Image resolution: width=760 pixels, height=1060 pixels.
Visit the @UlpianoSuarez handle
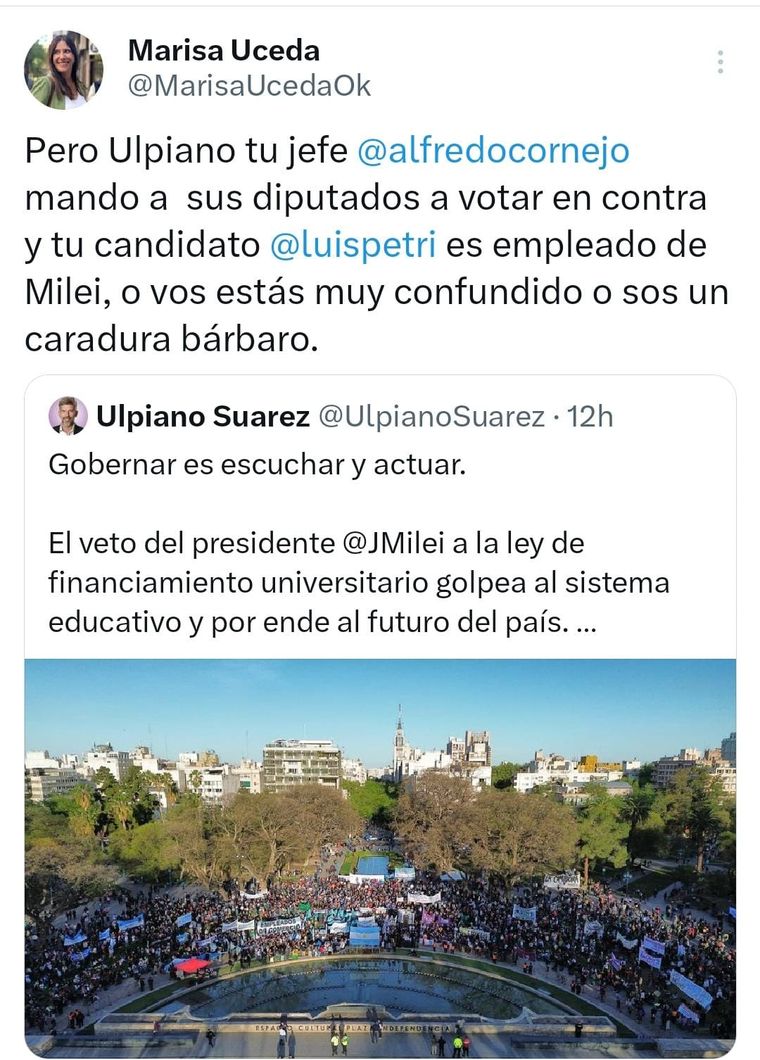pos(431,417)
